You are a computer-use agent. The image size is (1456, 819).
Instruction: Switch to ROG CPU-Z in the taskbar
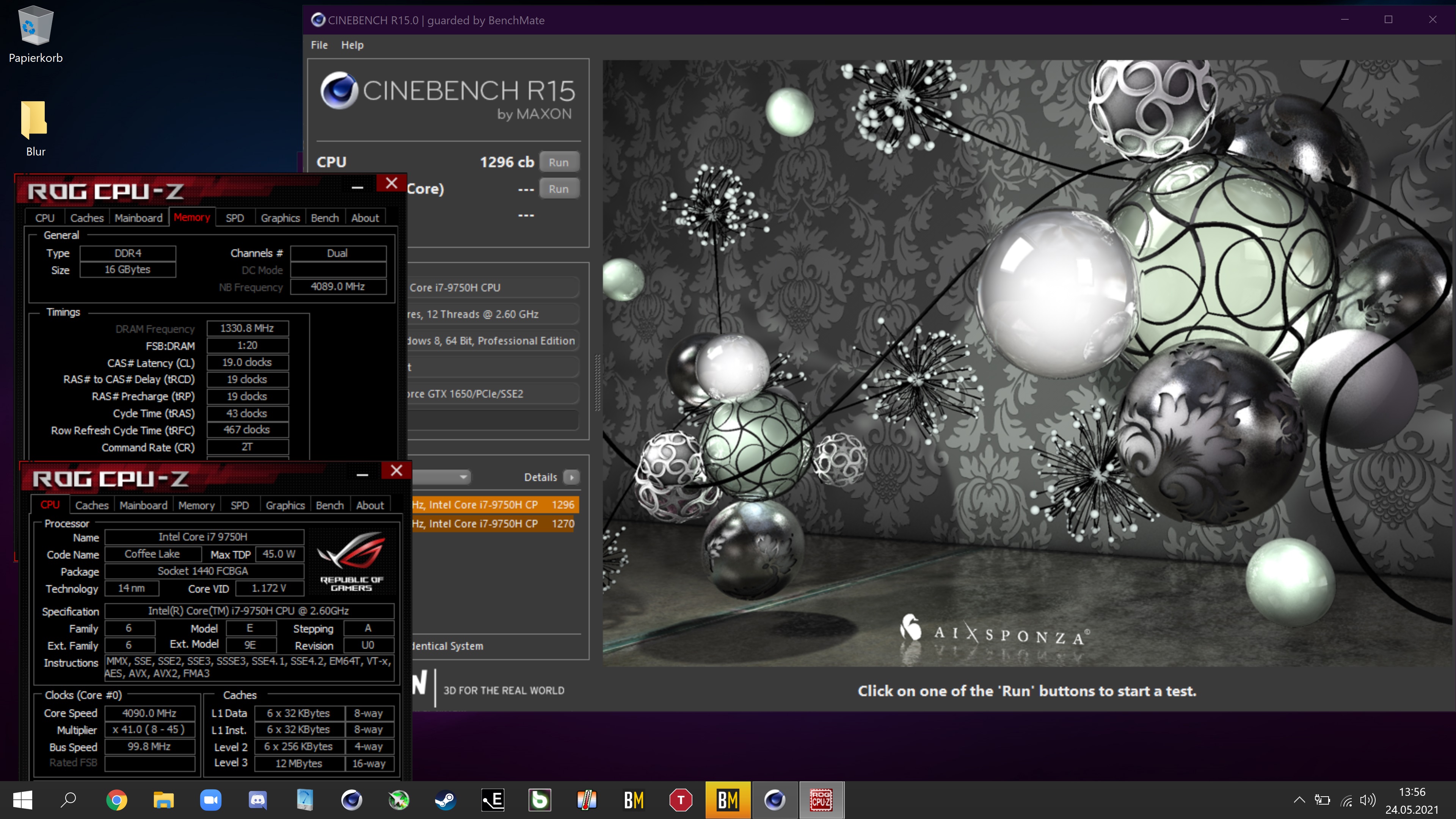click(x=821, y=800)
